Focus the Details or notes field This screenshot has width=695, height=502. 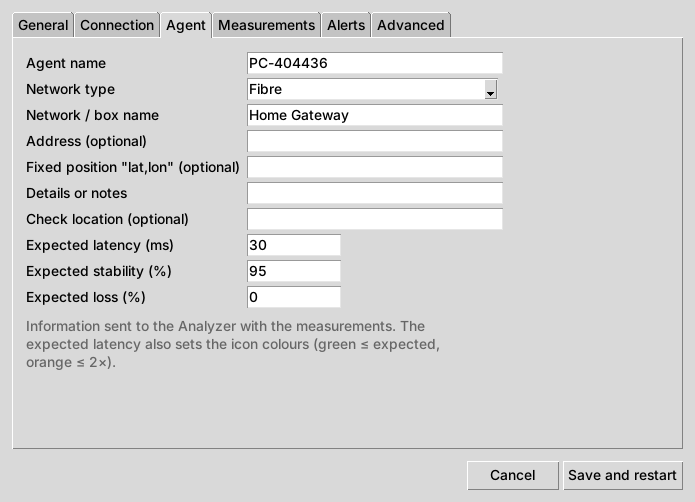point(375,193)
